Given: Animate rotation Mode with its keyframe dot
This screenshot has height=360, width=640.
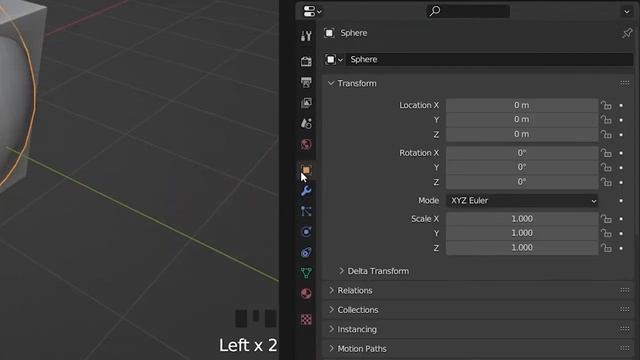Looking at the screenshot, I should pos(621,201).
